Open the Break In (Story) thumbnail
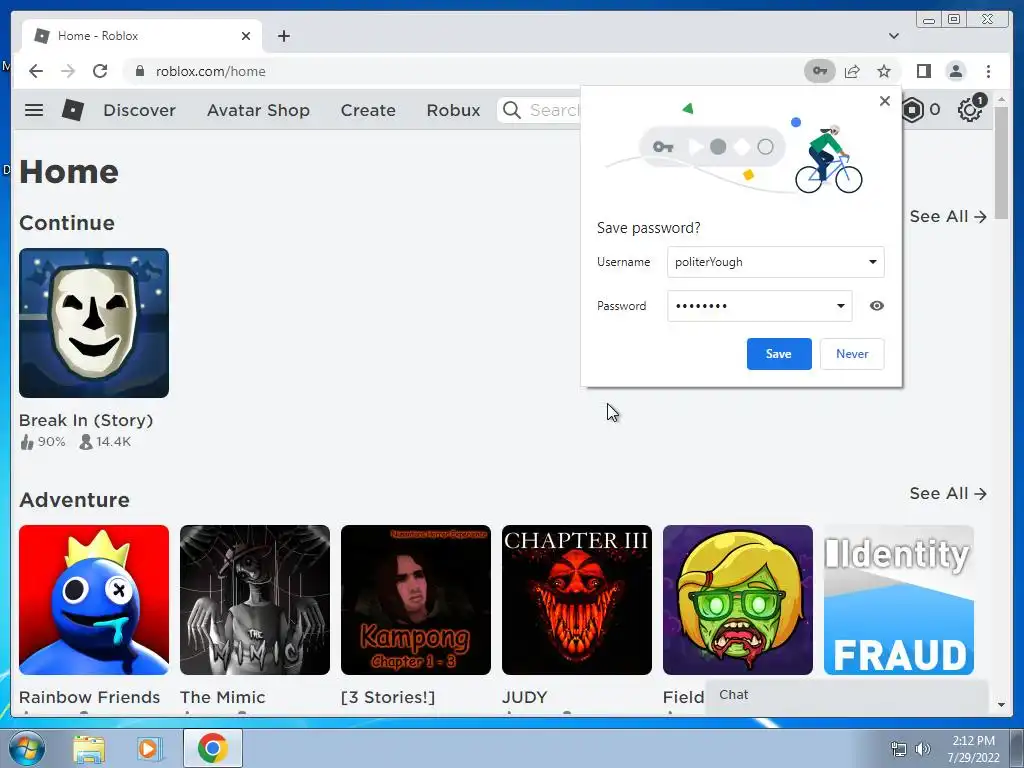 pyautogui.click(x=94, y=323)
